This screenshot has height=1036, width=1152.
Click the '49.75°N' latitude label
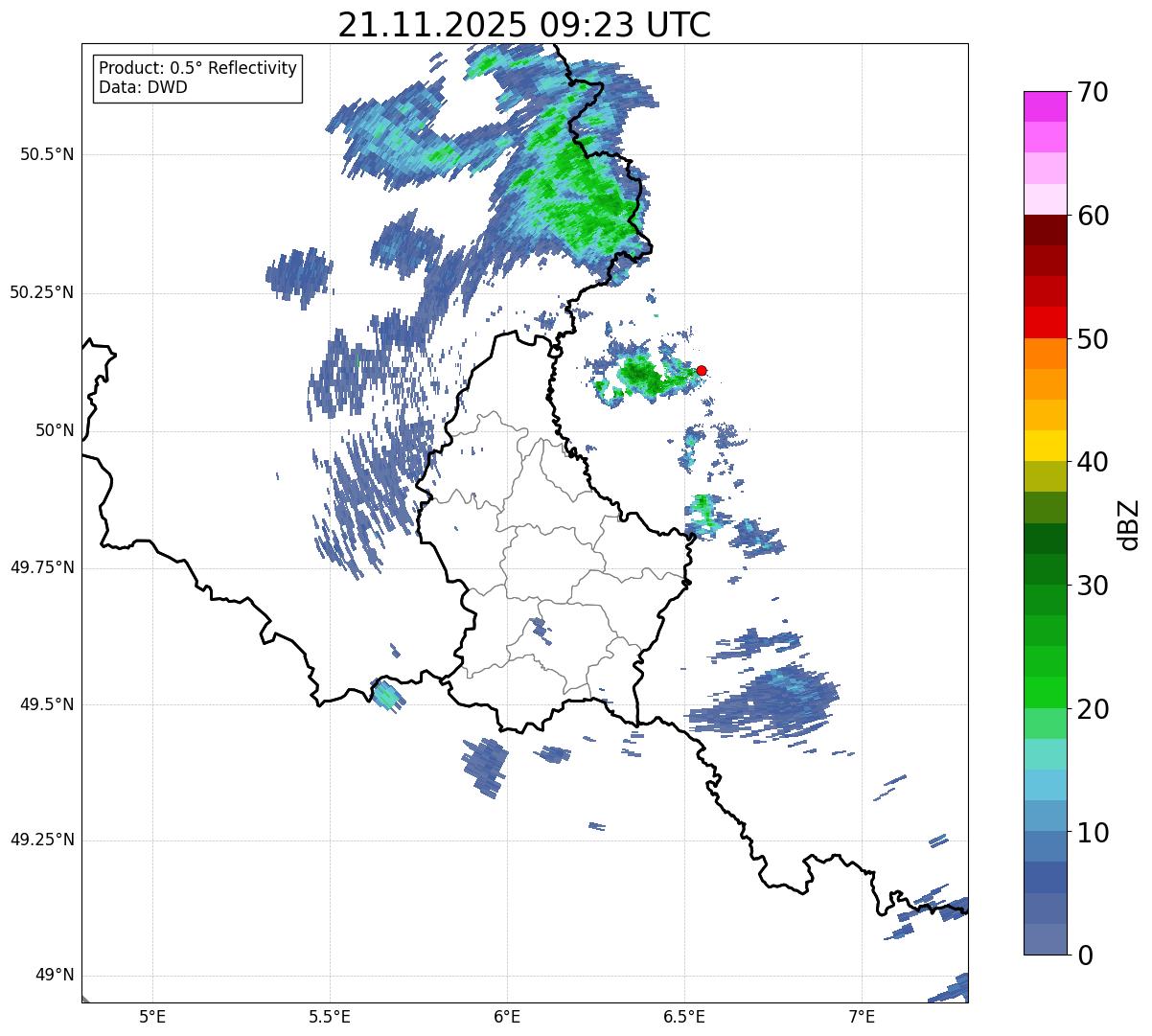[x=42, y=567]
